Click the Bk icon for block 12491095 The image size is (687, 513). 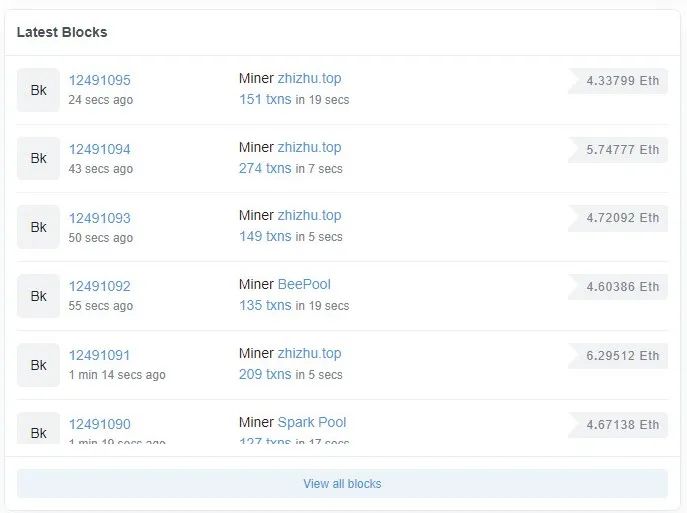[38, 90]
